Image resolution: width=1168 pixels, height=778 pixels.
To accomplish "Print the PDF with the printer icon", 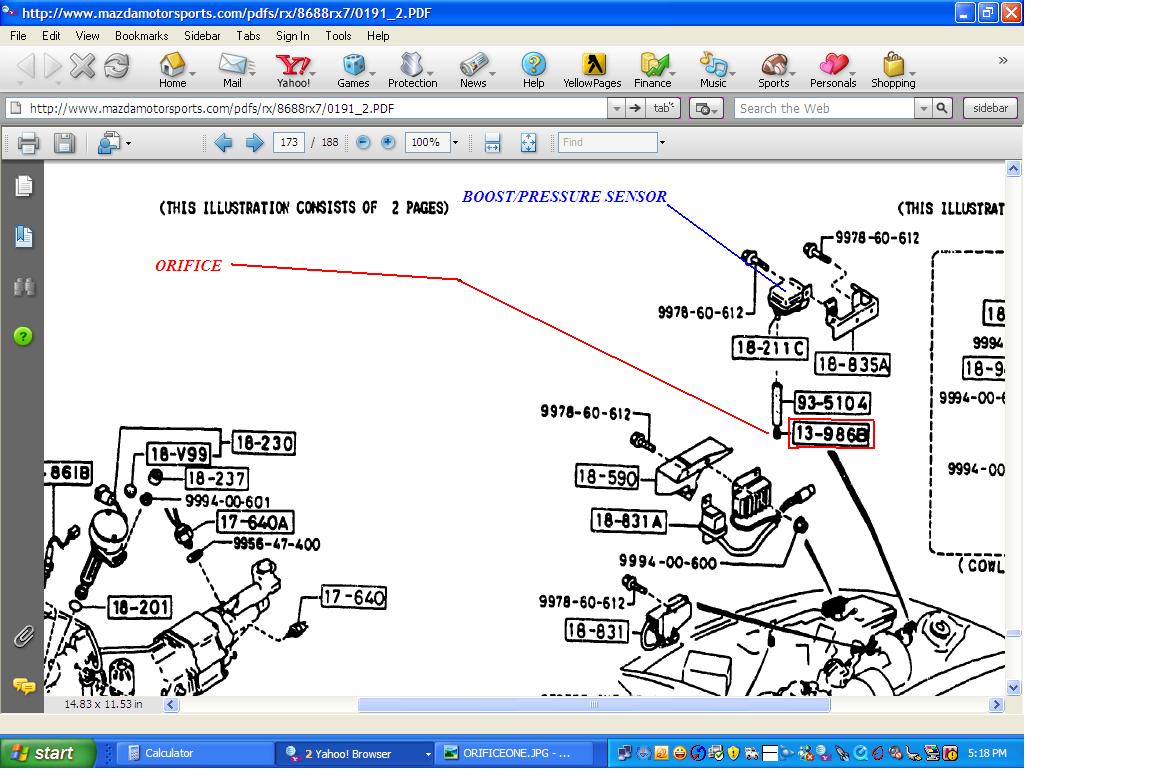I will 28,142.
